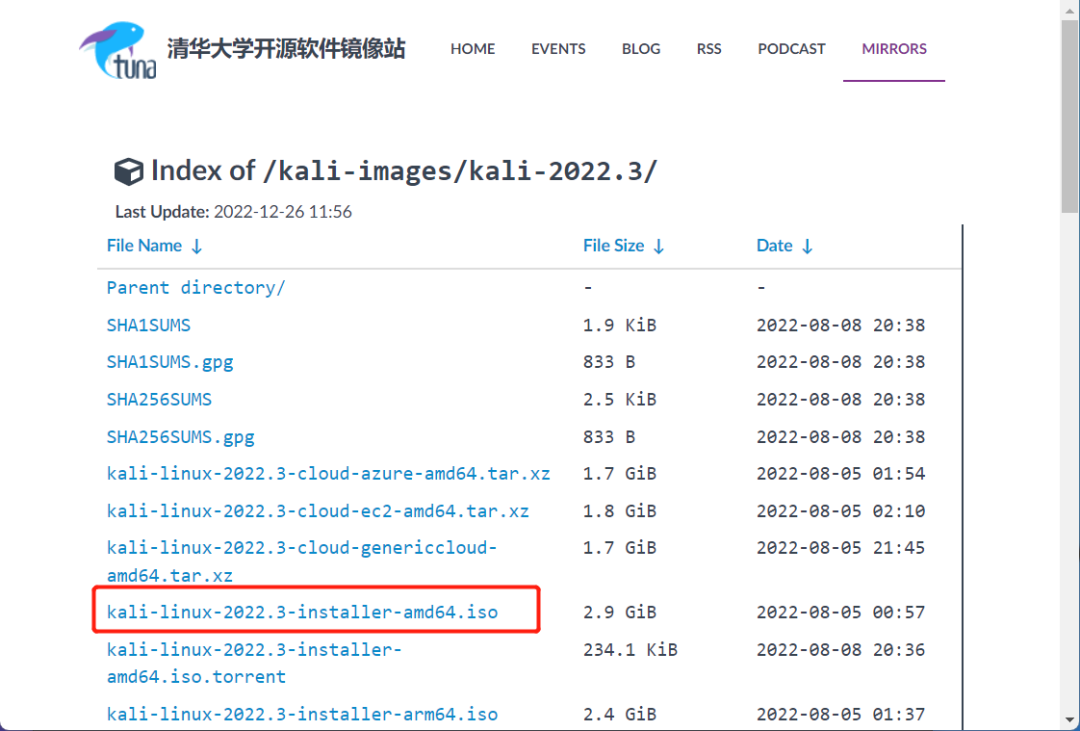The width and height of the screenshot is (1080, 731).
Task: Download kali-linux-2022.3-installer-amd64.iso.torrent
Action: tap(254, 663)
